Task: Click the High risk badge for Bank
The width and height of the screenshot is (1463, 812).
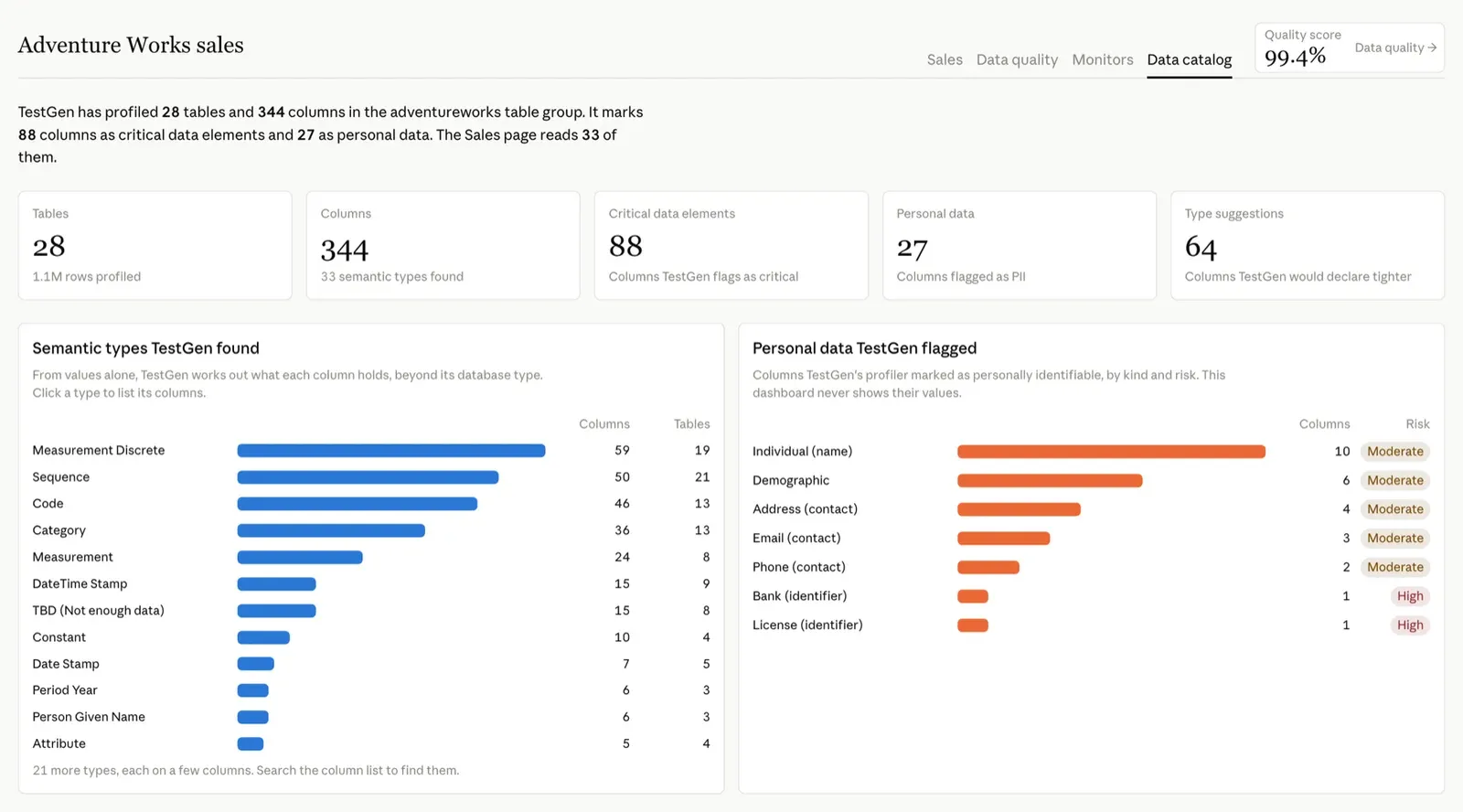Action: coord(1410,596)
